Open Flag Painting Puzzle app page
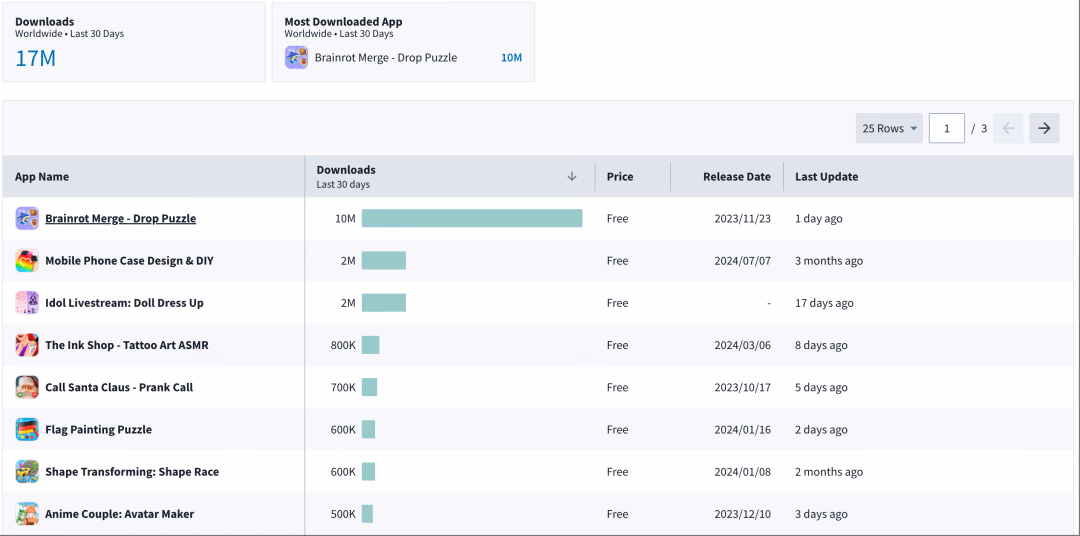This screenshot has width=1080, height=536. tap(98, 430)
